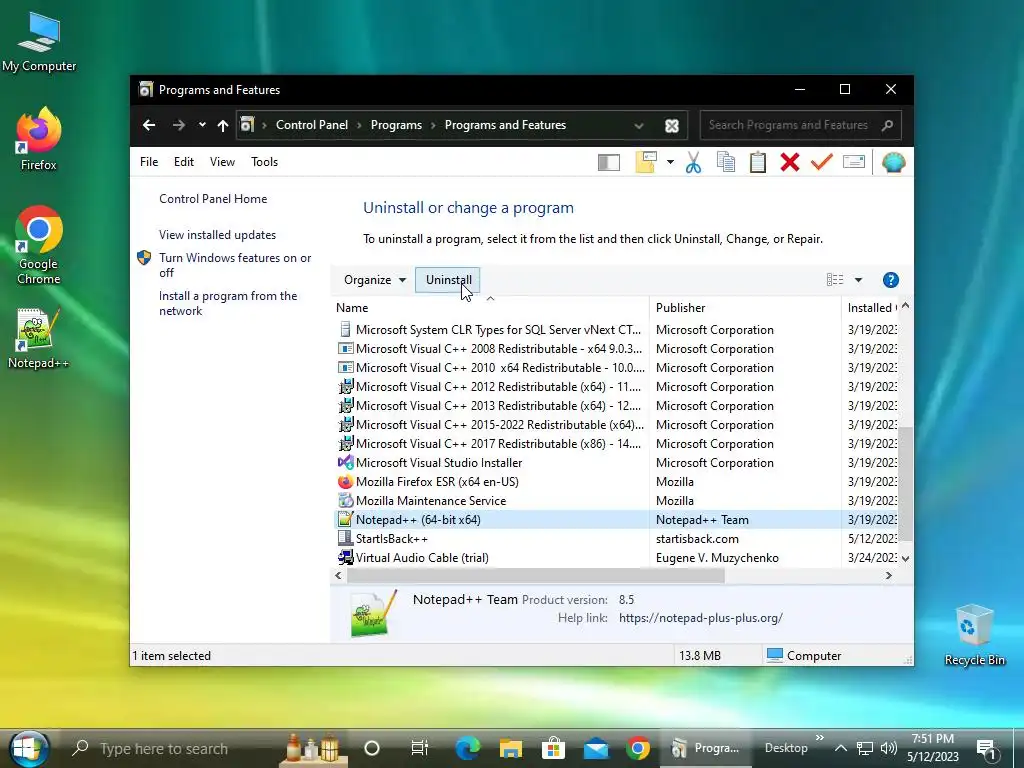The width and height of the screenshot is (1024, 768).
Task: Show hidden tray icons chevron
Action: pos(840,748)
